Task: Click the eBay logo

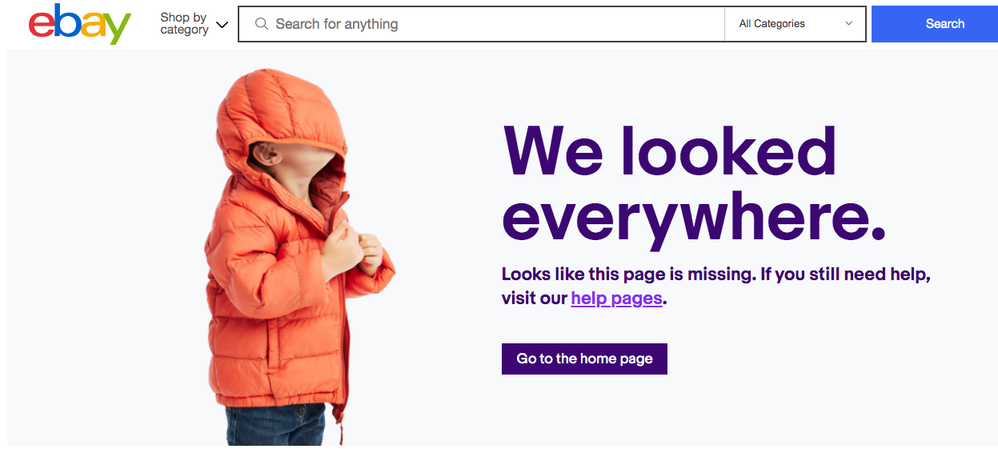Action: pyautogui.click(x=80, y=25)
